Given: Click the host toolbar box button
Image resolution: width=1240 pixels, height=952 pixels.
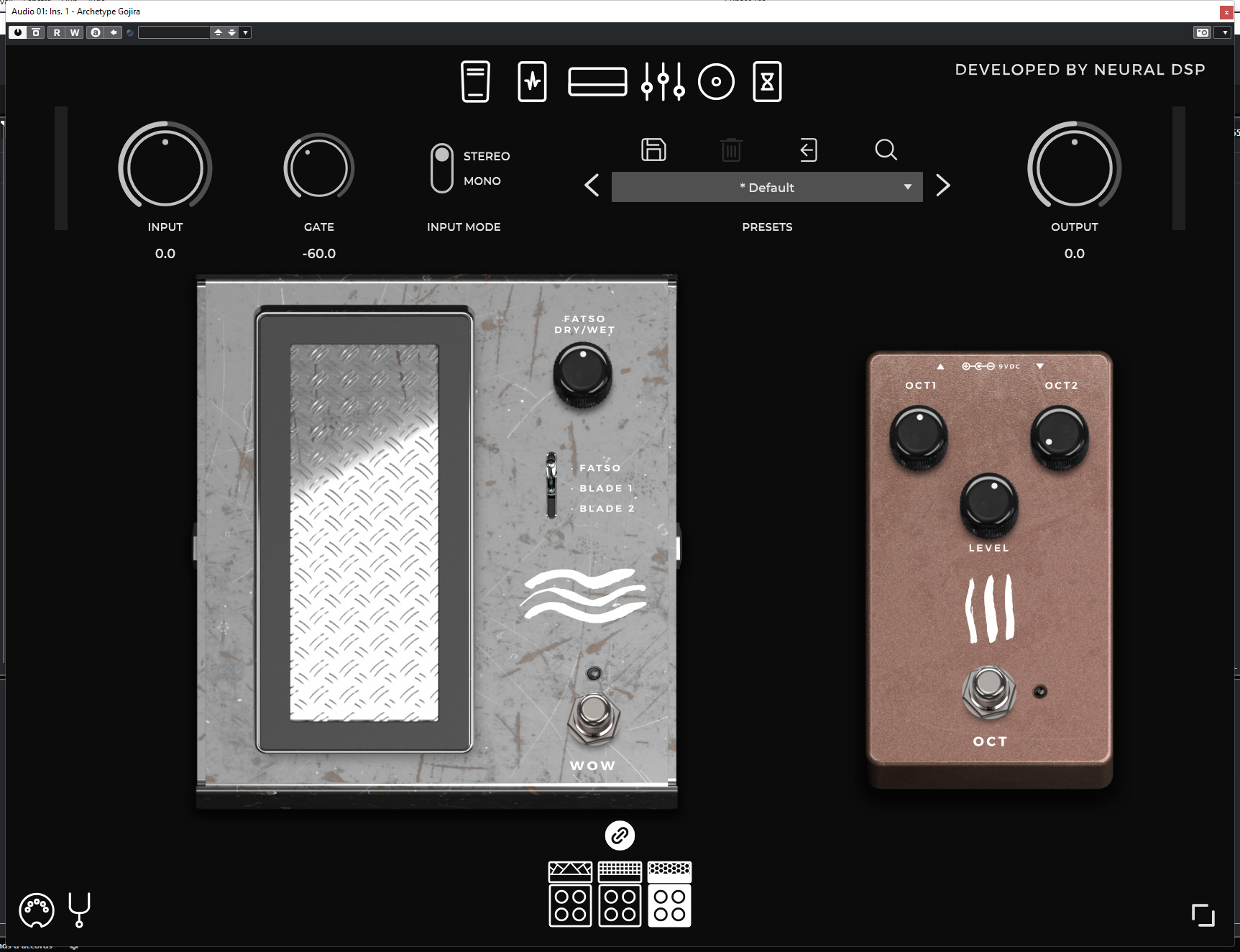Looking at the screenshot, I should [36, 32].
